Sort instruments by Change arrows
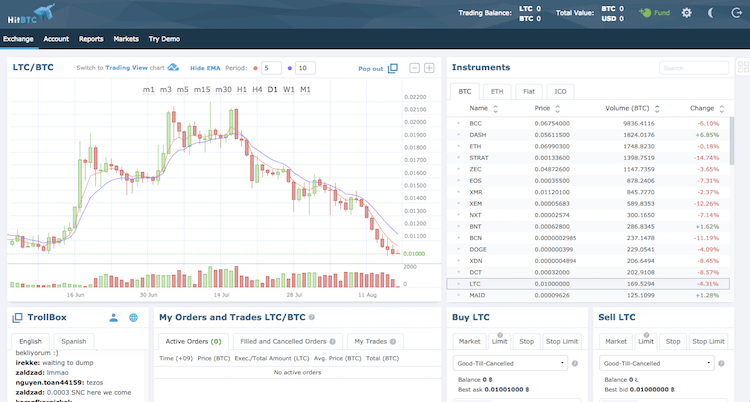 click(722, 109)
